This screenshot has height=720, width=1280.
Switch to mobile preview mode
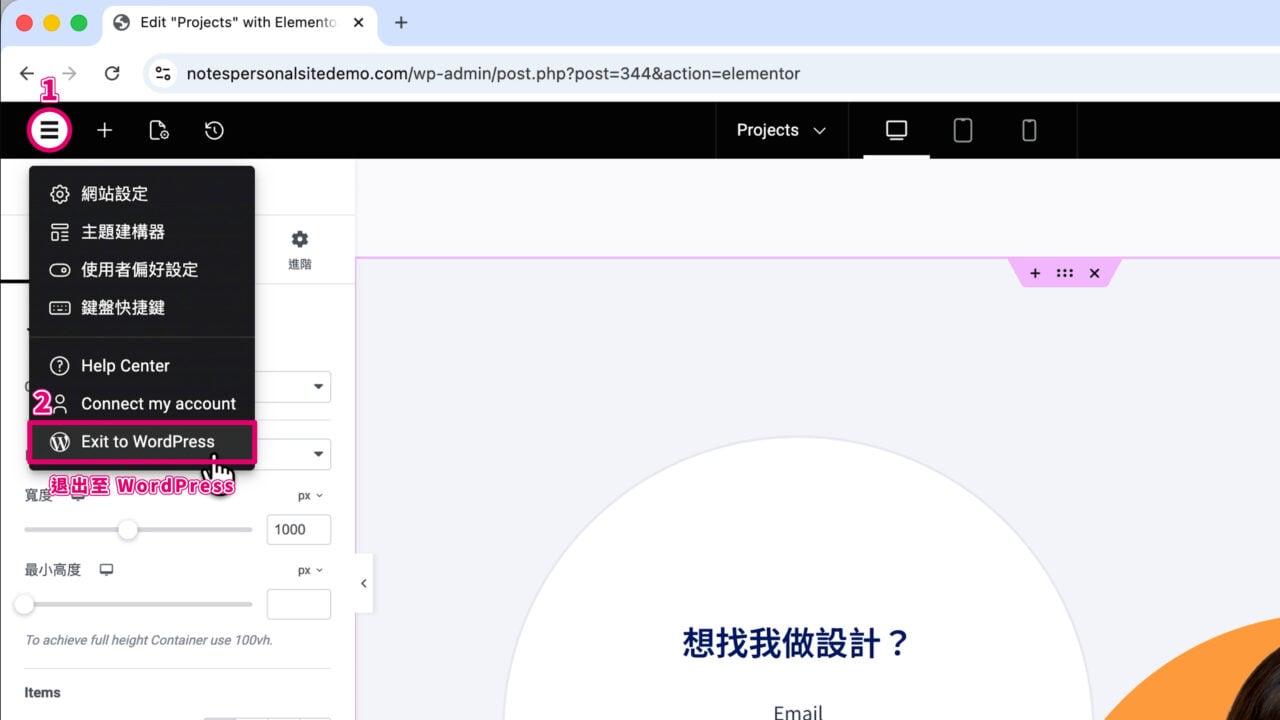[x=1029, y=130]
